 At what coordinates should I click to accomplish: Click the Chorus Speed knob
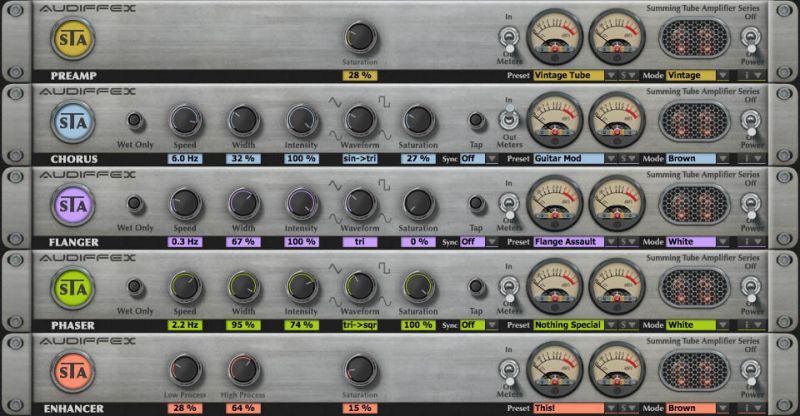click(x=185, y=120)
